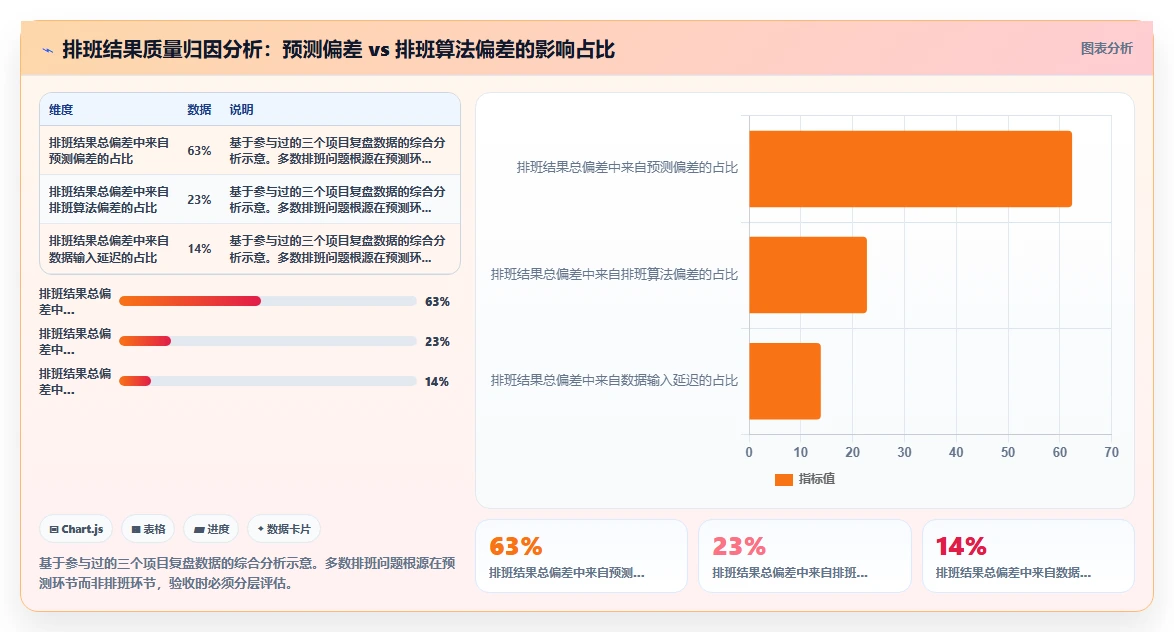Image resolution: width=1174 pixels, height=632 pixels.
Task: Click the 63% progress bar
Action: [267, 301]
